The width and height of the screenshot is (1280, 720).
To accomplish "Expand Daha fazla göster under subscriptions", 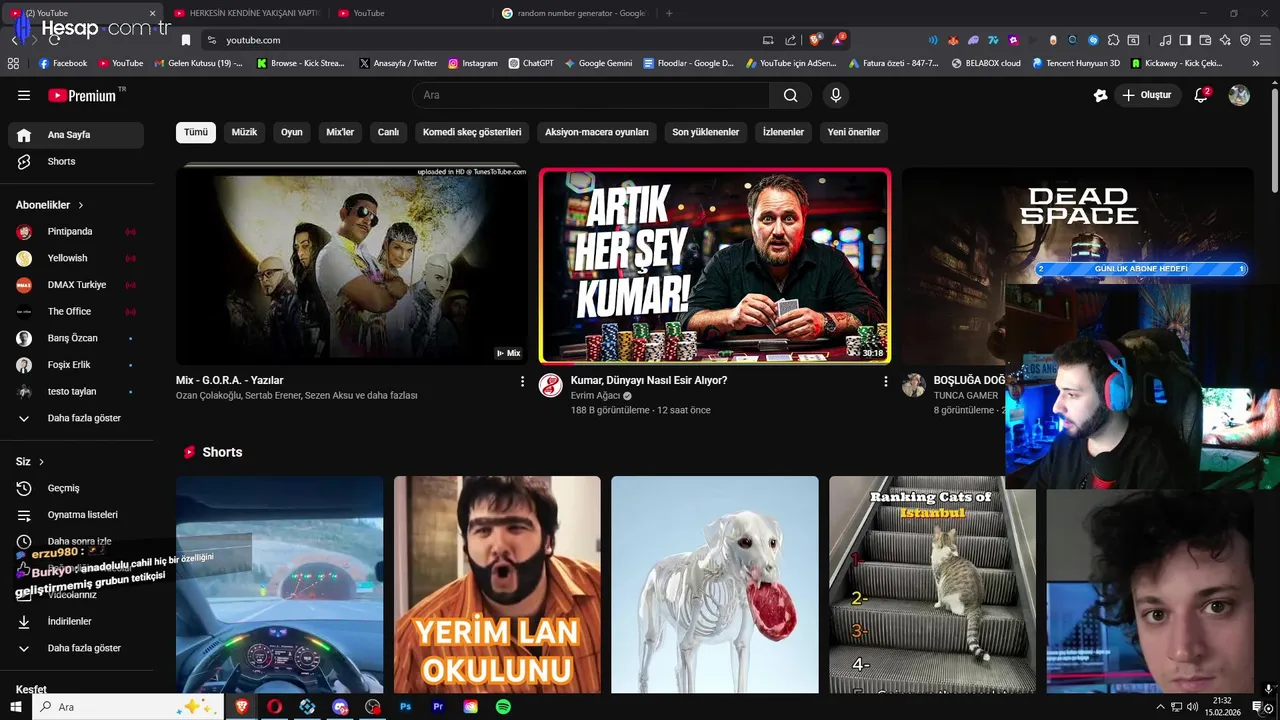I will coord(76,418).
